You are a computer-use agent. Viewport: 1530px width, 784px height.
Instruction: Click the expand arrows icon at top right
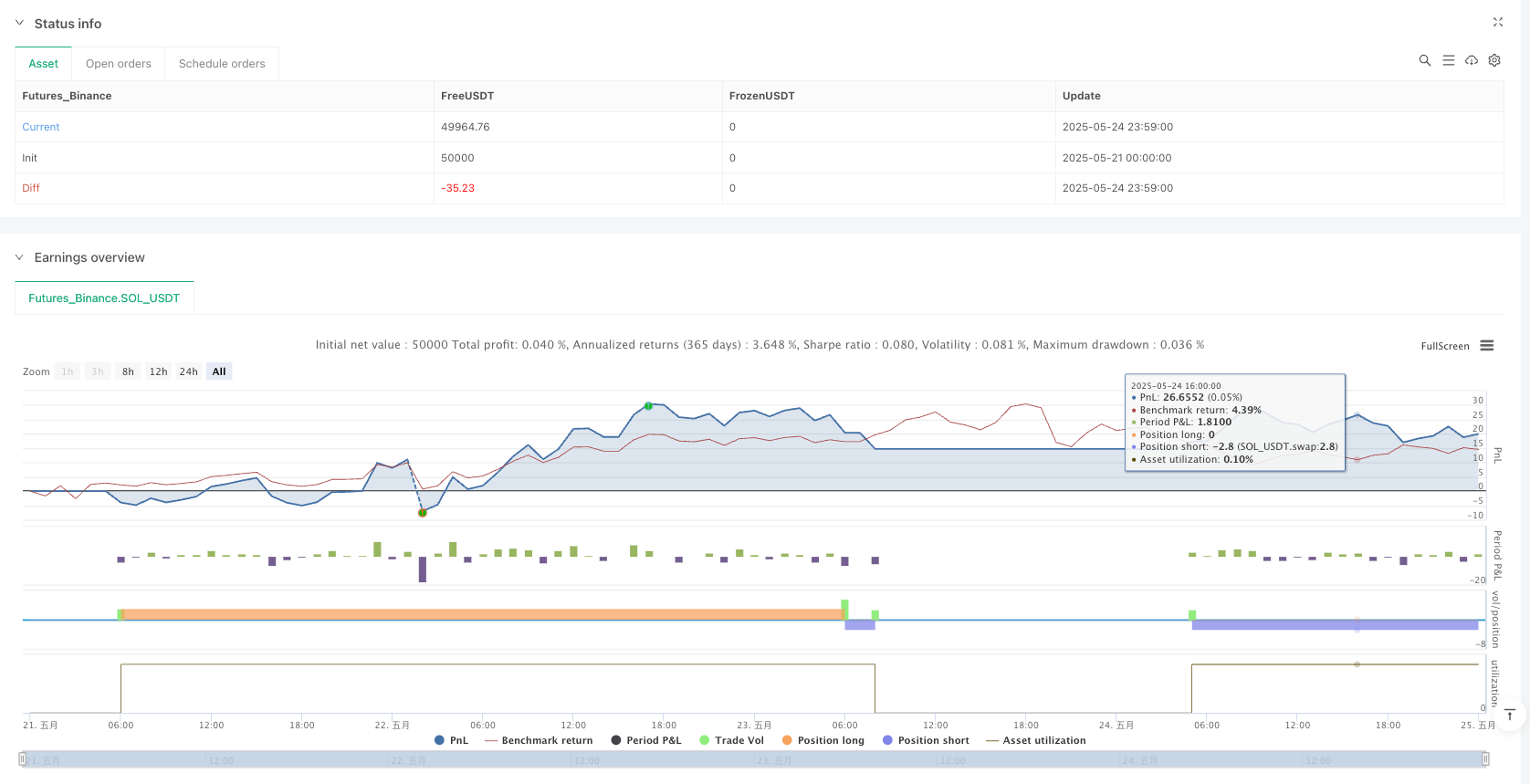point(1497,22)
